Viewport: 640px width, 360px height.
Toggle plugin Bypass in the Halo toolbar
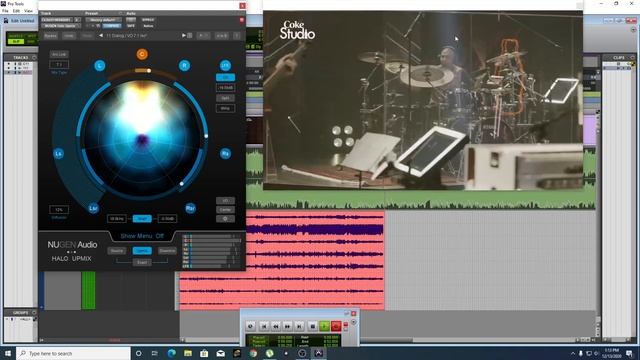51,36
